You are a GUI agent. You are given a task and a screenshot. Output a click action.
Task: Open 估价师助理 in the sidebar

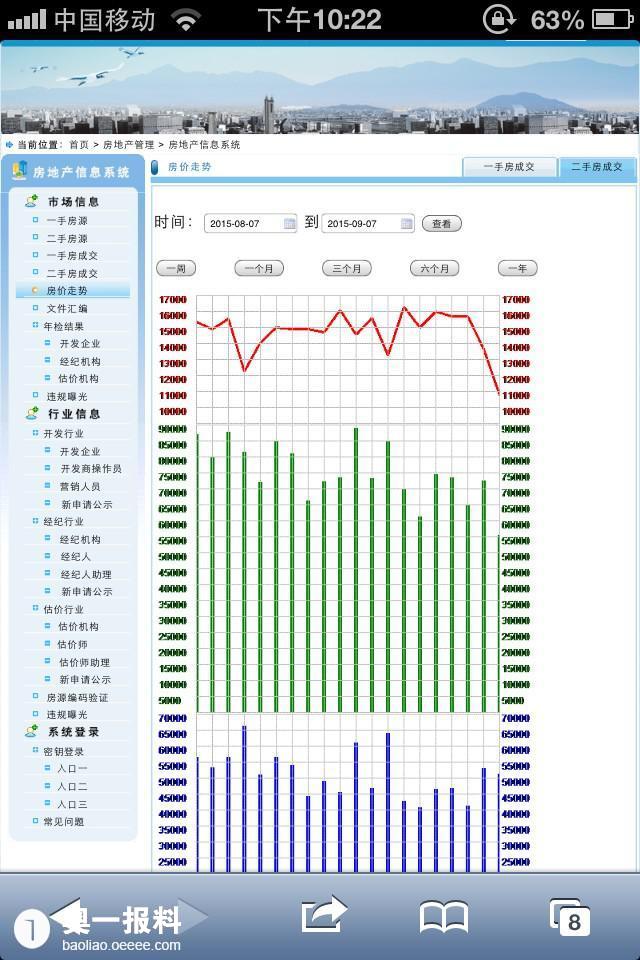(x=85, y=662)
